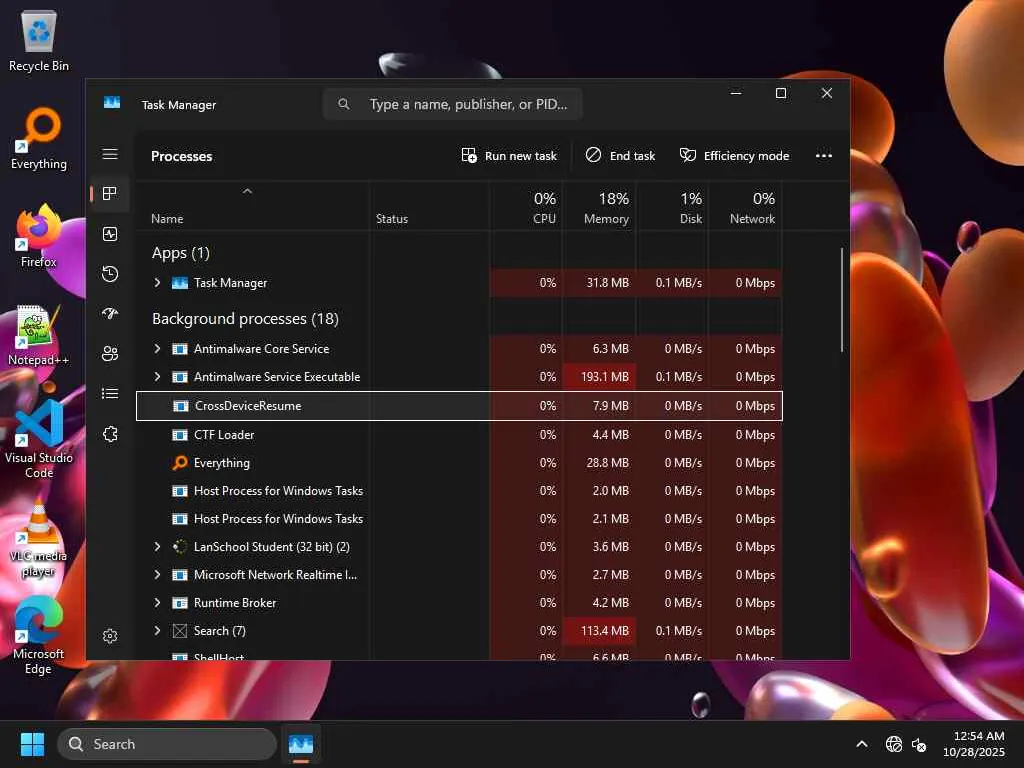Click the process list vertical scrollbar
This screenshot has width=1024, height=768.
coord(842,300)
